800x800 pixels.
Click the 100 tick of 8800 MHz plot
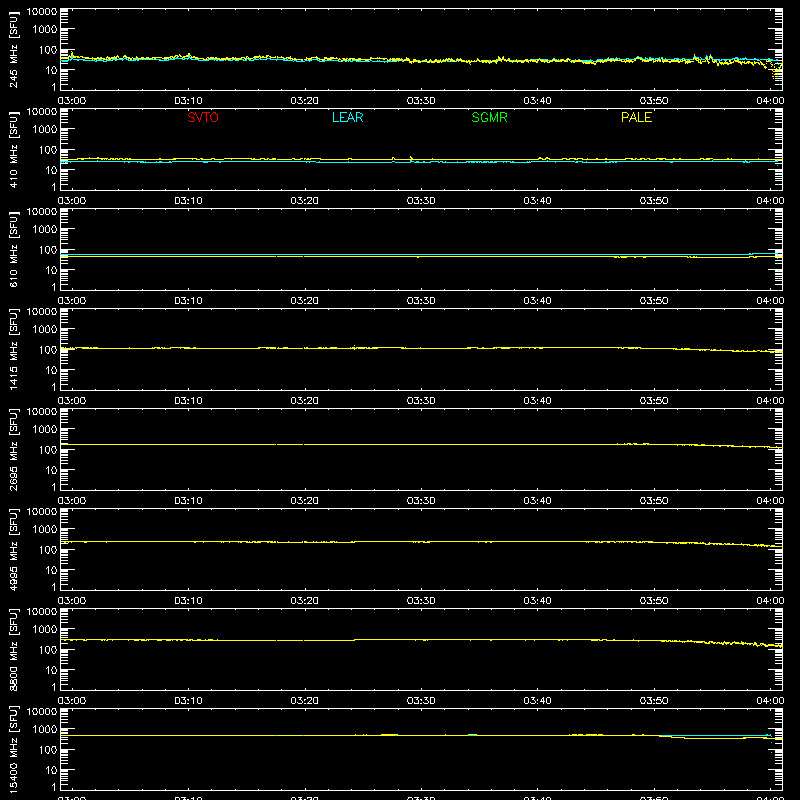tap(48, 650)
